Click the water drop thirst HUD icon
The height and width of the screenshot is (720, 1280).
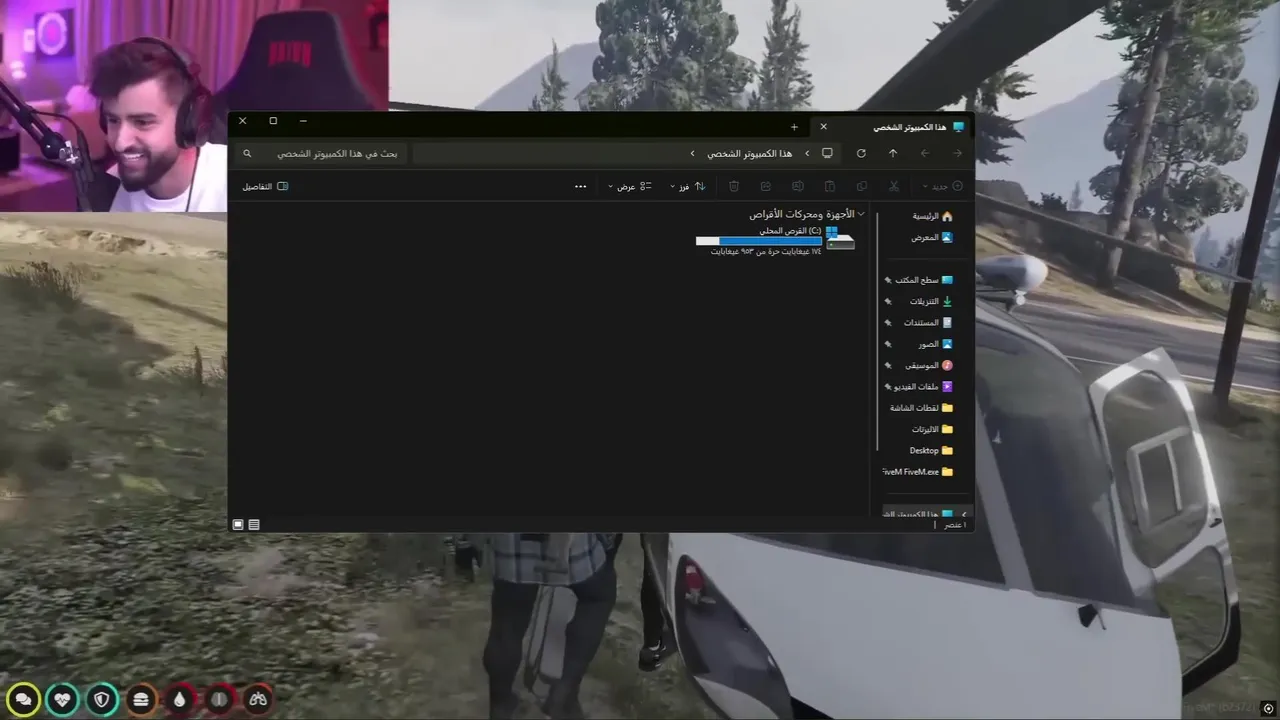click(179, 699)
